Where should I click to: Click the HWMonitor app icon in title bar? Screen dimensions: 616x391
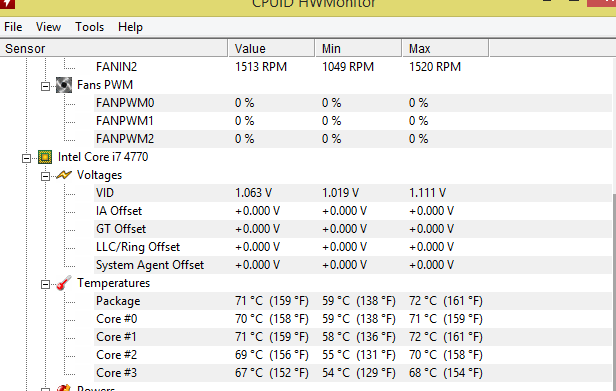point(7,4)
